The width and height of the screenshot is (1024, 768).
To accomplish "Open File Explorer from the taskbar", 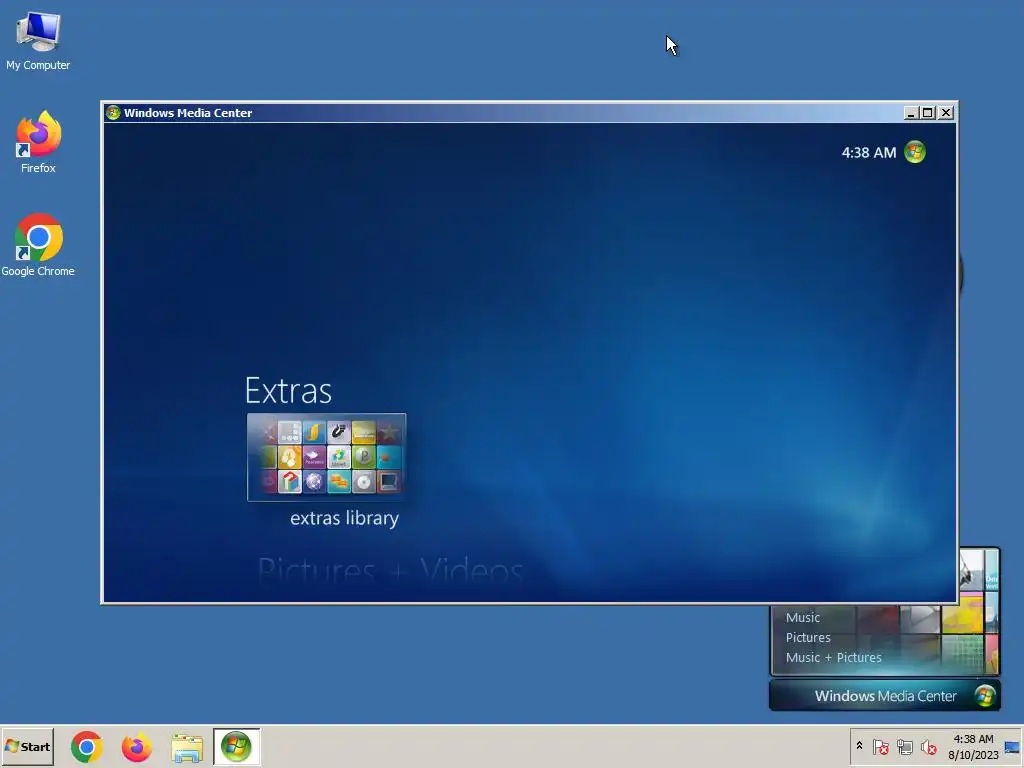I will click(x=187, y=747).
